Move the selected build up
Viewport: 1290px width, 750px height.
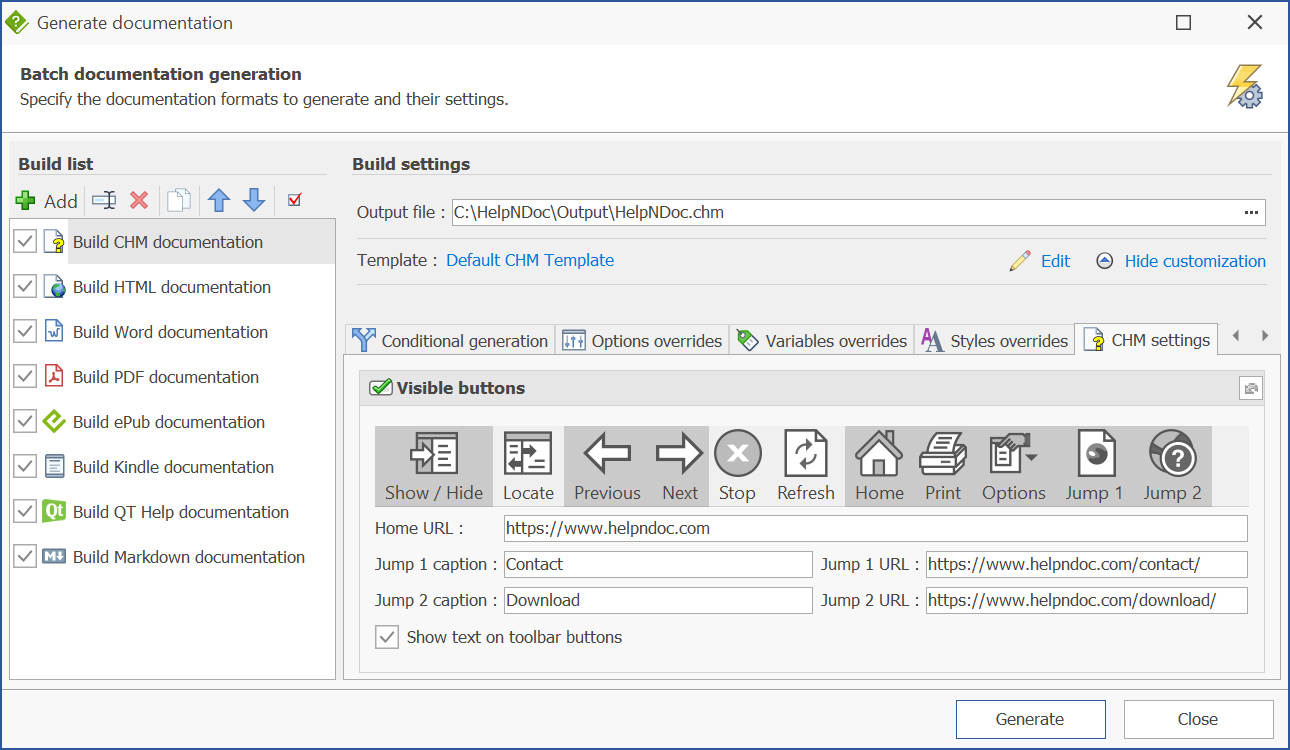tap(219, 201)
